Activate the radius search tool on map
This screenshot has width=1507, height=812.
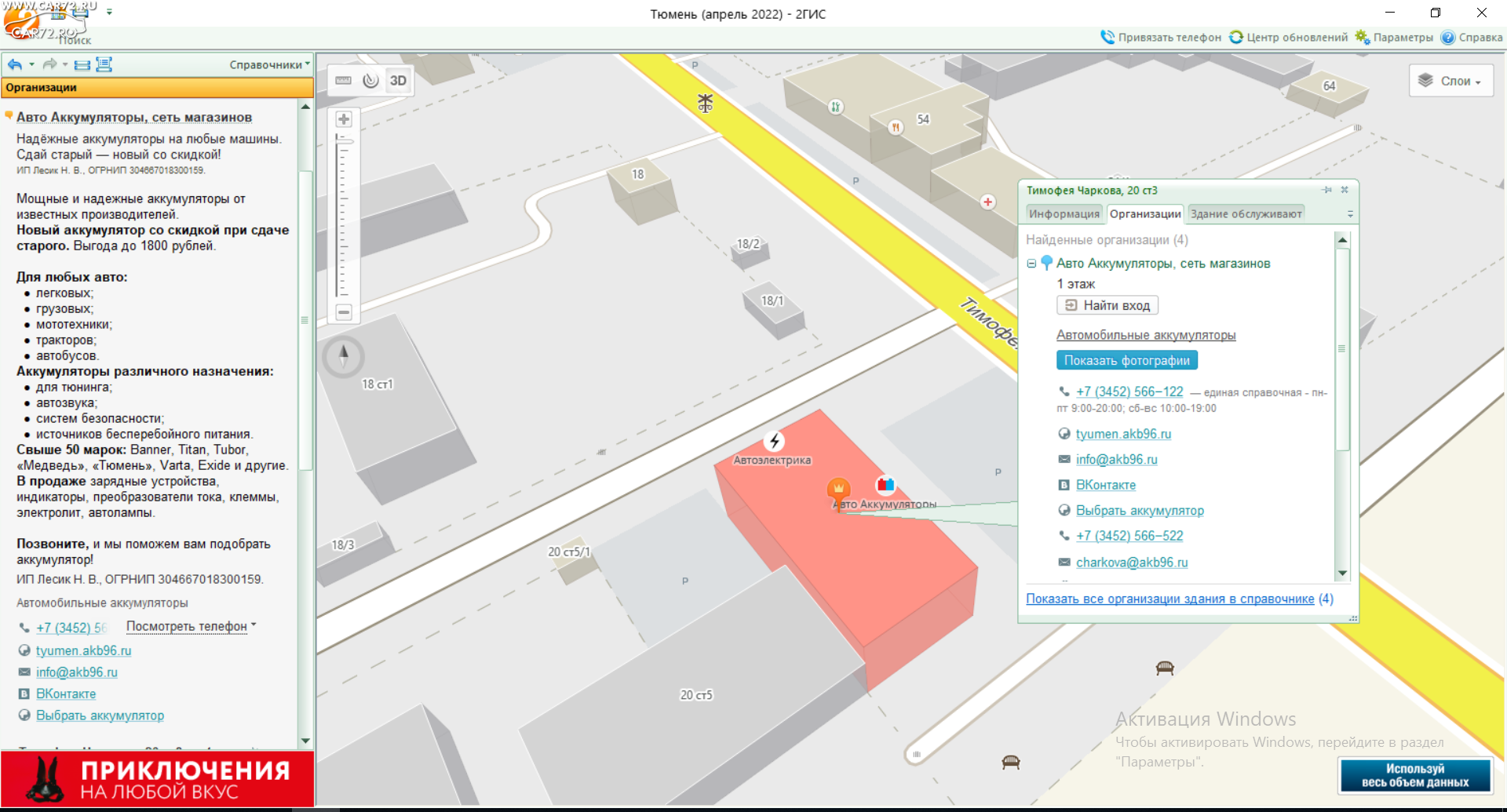point(370,81)
